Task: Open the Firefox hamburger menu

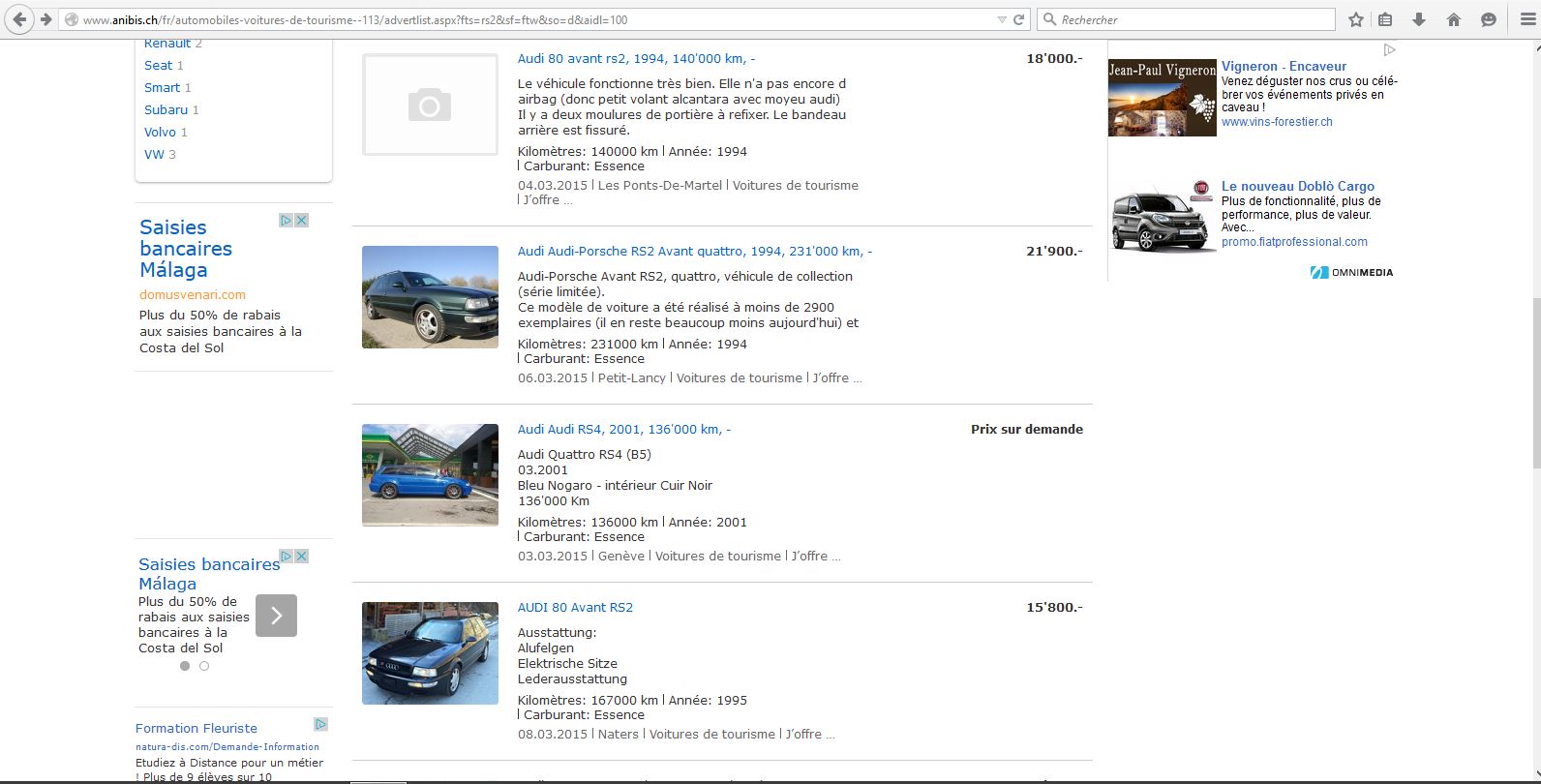Action: [1523, 19]
